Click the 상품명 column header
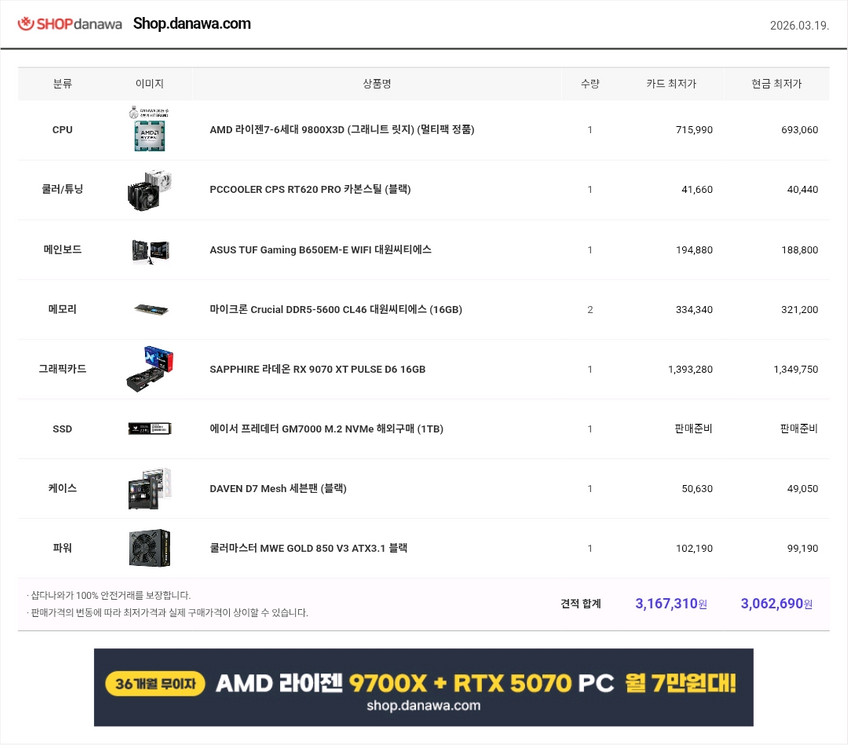Viewport: 848px width, 750px height. click(x=375, y=84)
